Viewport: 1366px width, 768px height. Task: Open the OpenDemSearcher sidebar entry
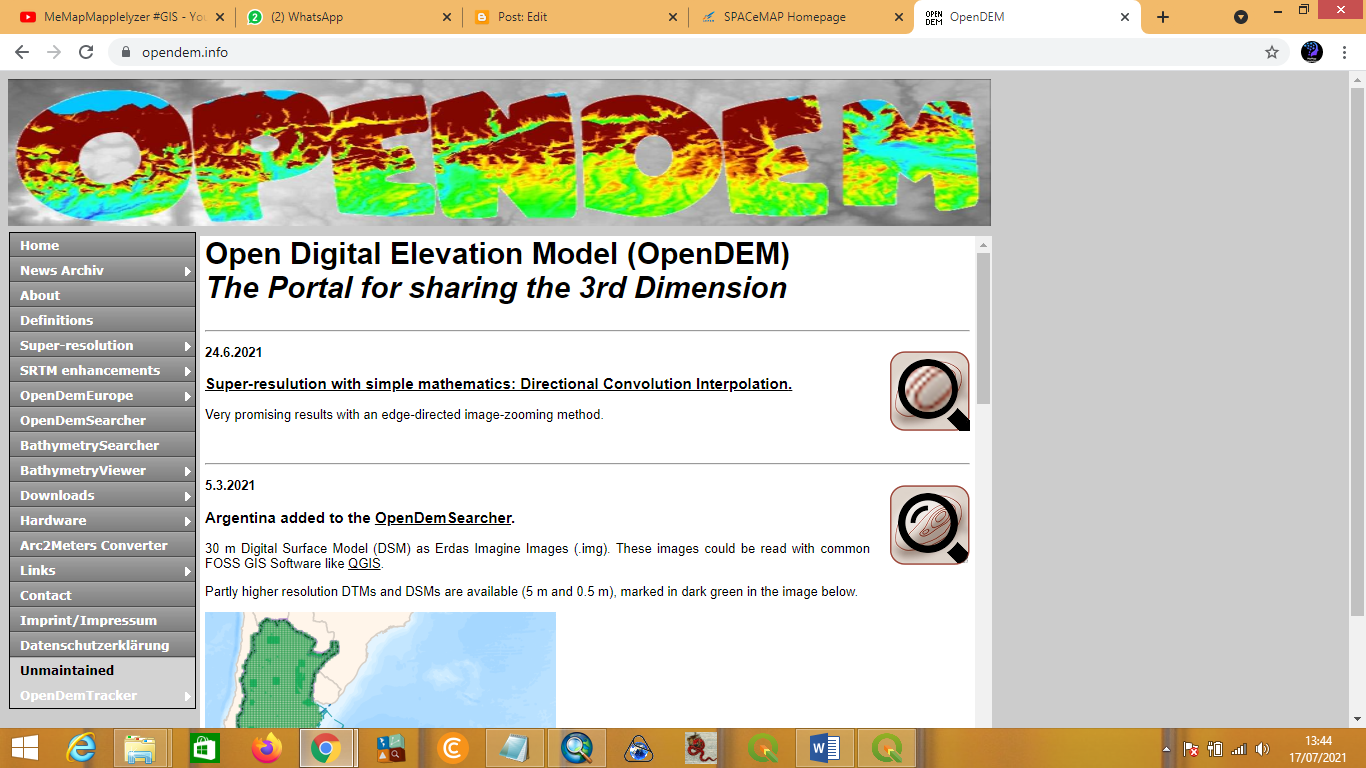tap(102, 420)
